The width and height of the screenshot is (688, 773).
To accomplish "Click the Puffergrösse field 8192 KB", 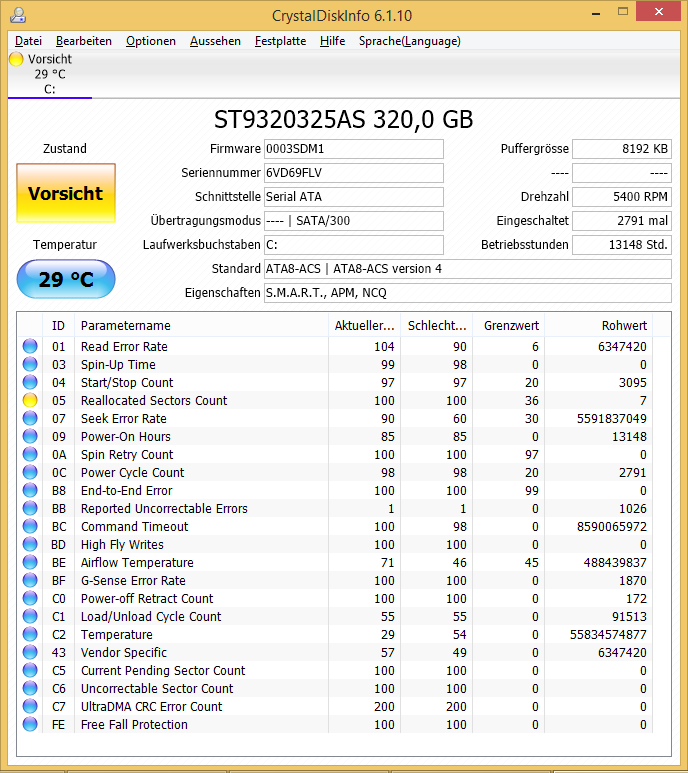I will coord(622,149).
